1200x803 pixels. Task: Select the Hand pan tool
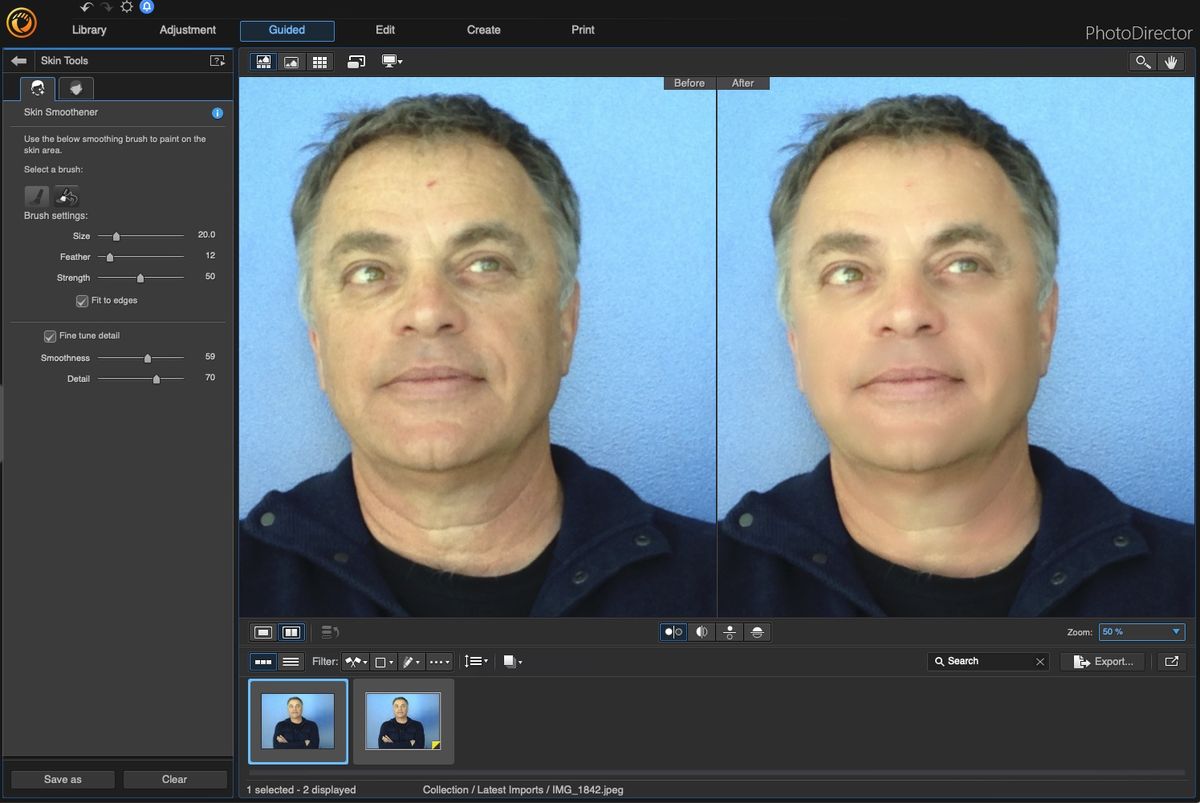pyautogui.click(x=1172, y=61)
